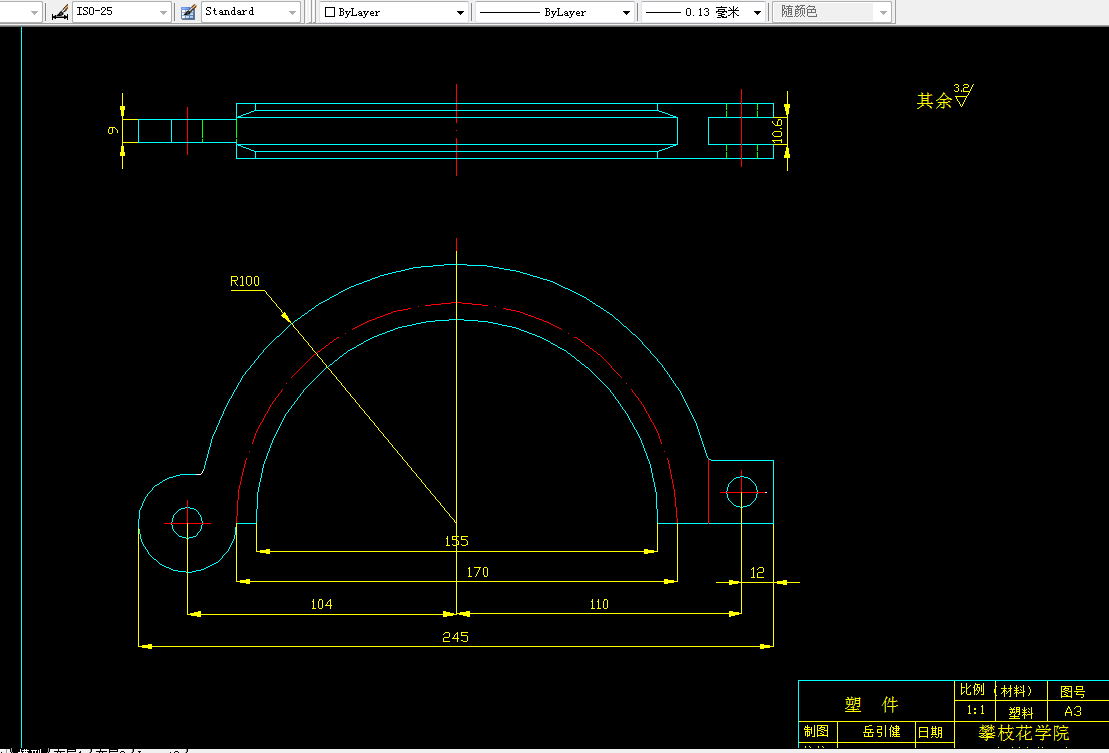Open the 0.13 毫米 lineweight dropdown
The width and height of the screenshot is (1109, 753).
coord(704,12)
